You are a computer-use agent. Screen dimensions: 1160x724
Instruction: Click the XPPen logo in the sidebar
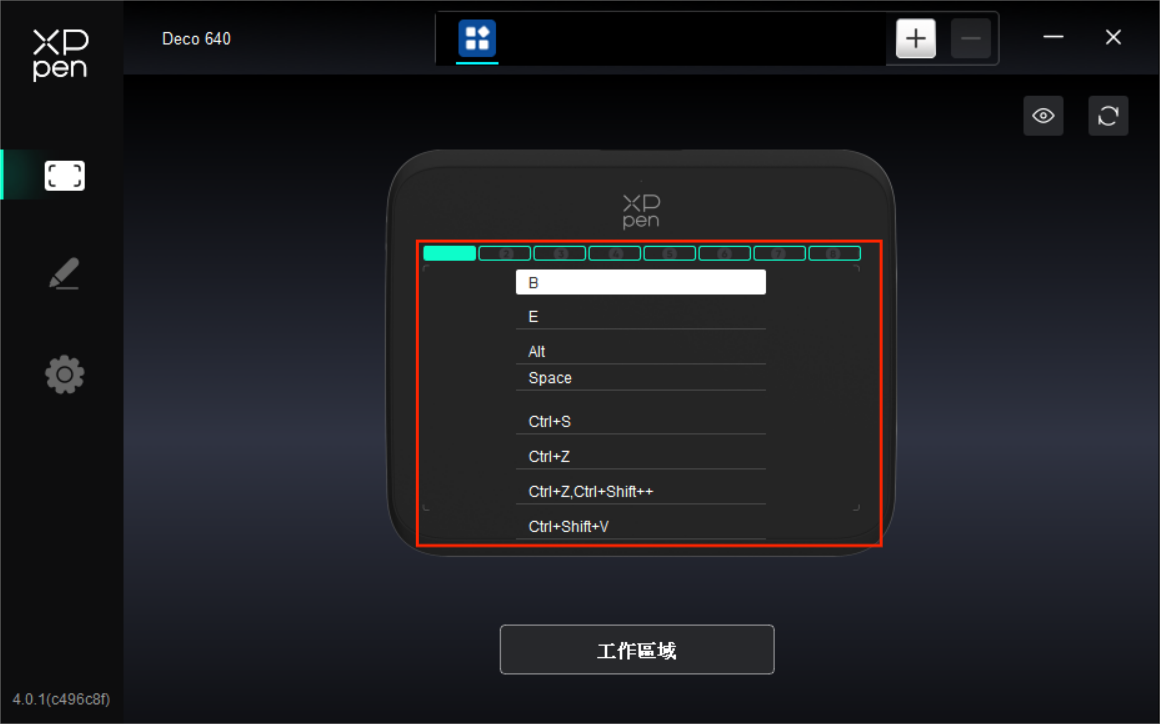tap(61, 54)
